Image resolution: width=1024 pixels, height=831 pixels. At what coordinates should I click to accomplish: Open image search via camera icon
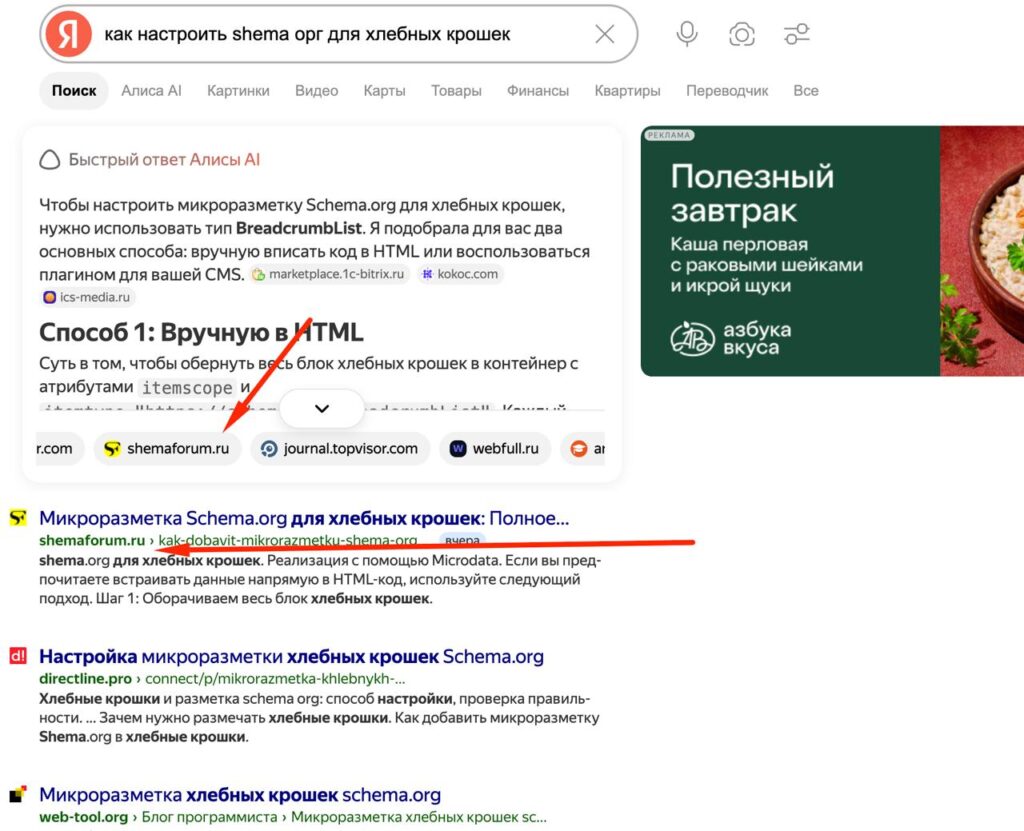[x=741, y=34]
